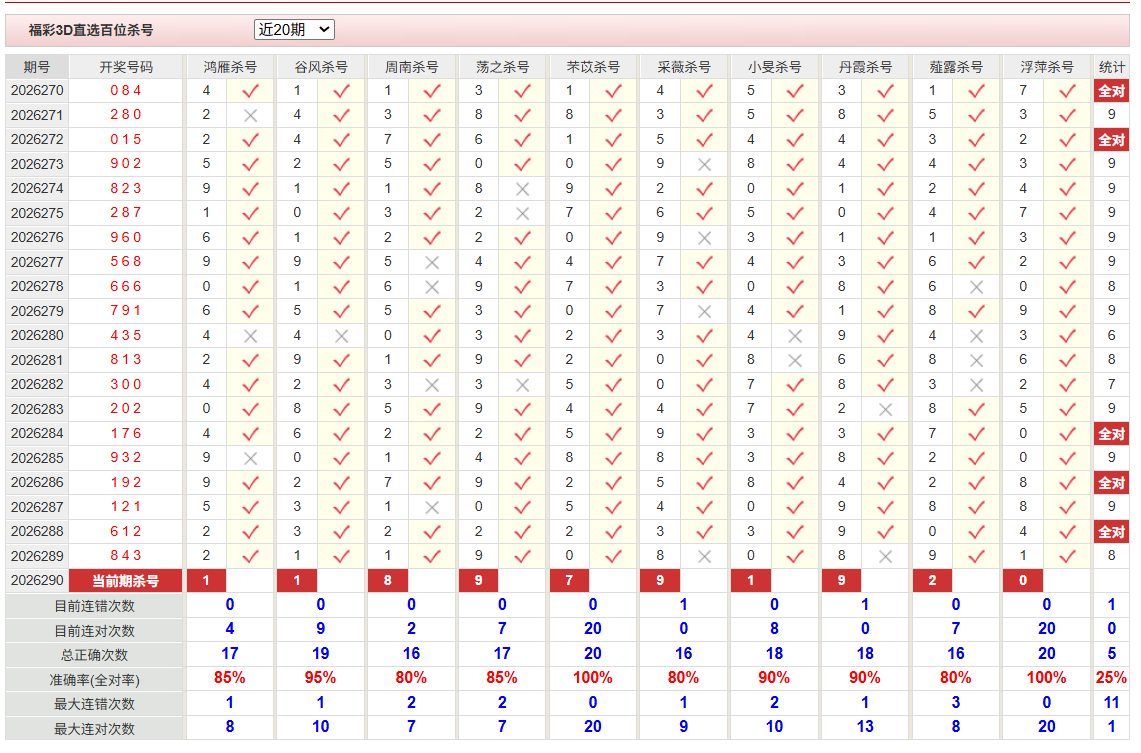Click the 最大连对次数 row label

click(x=94, y=728)
